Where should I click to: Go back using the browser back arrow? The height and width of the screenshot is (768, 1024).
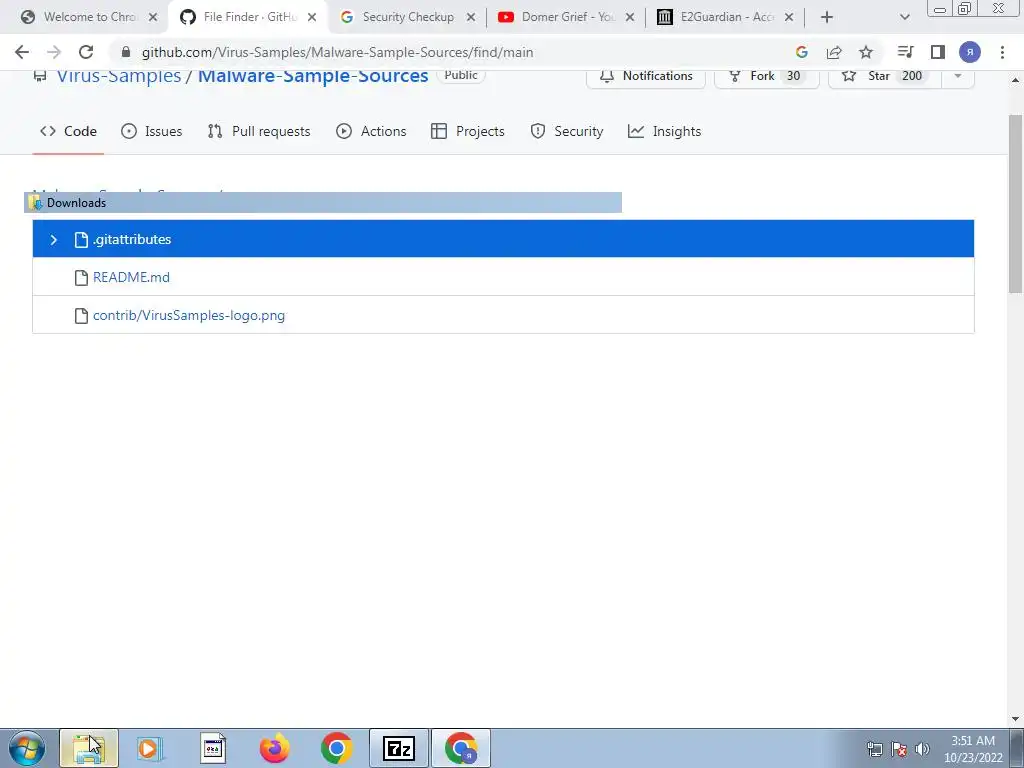tap(22, 52)
